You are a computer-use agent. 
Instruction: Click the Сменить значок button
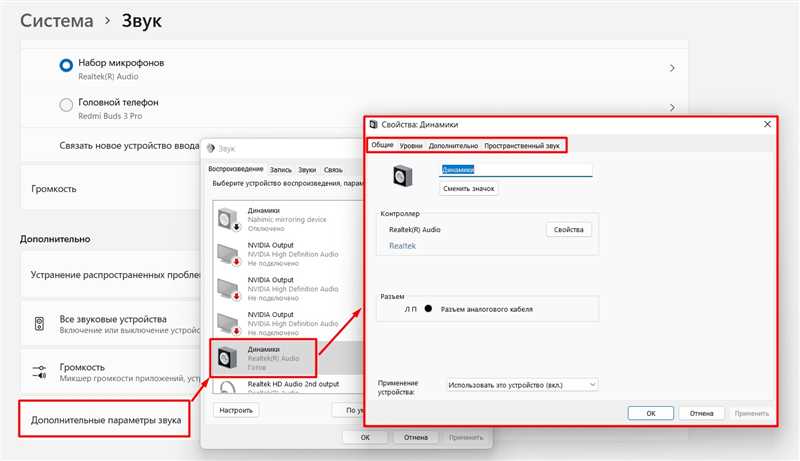click(468, 189)
